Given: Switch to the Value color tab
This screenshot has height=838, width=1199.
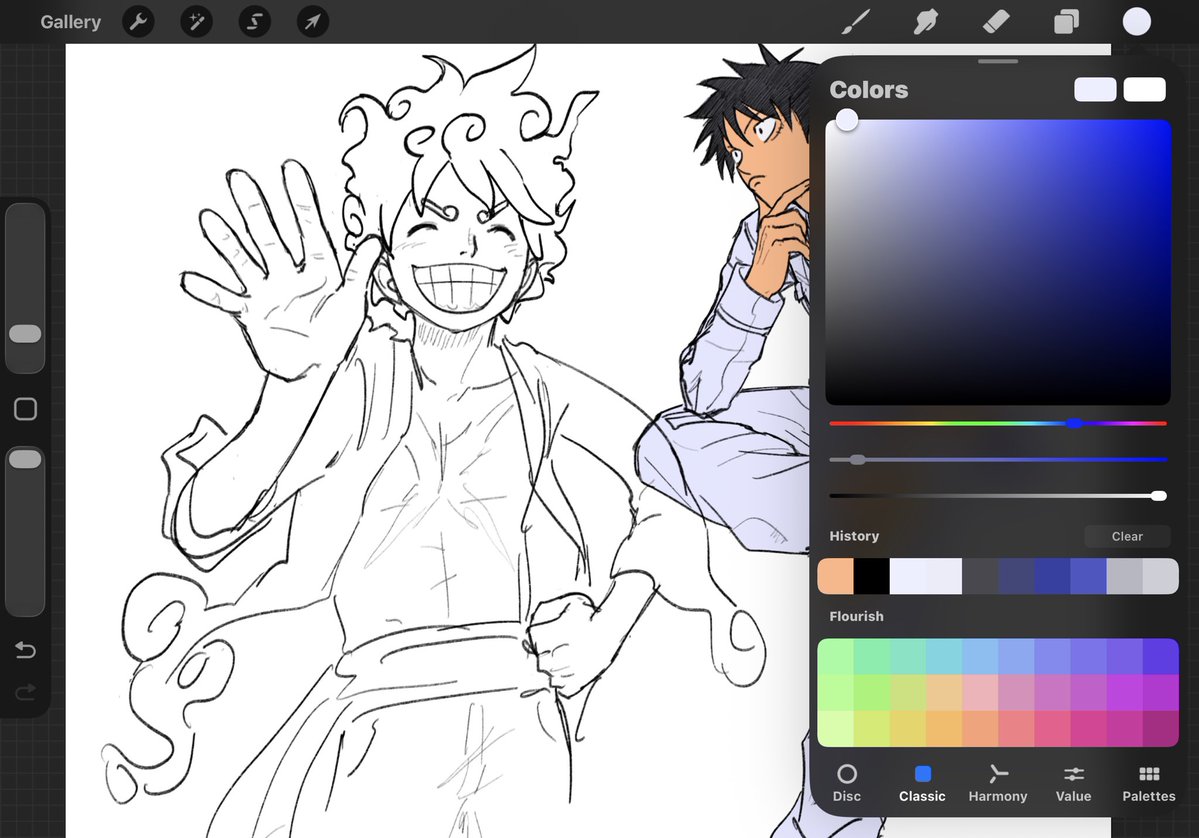Looking at the screenshot, I should tap(1074, 783).
